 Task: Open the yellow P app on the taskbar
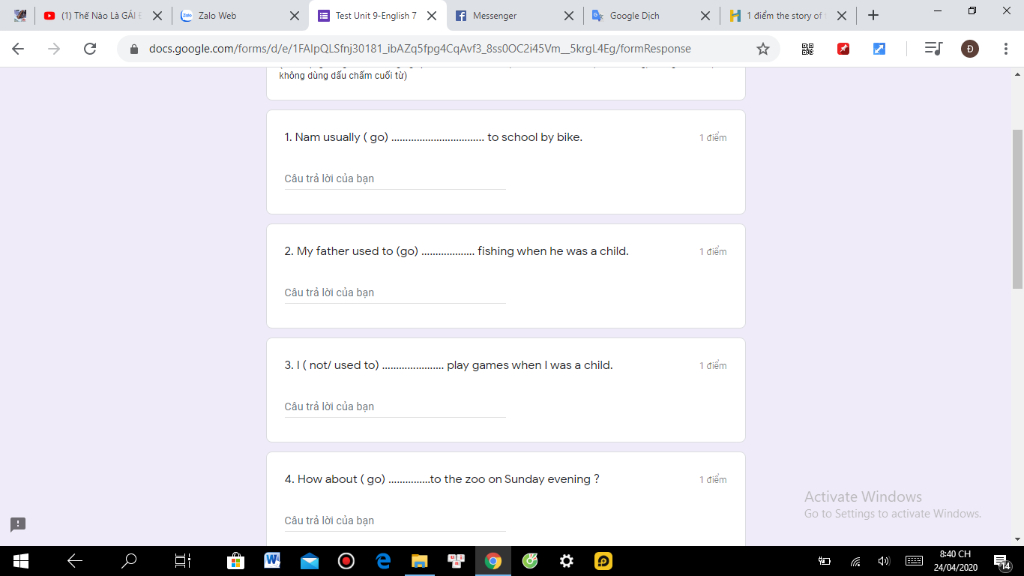pyautogui.click(x=603, y=561)
